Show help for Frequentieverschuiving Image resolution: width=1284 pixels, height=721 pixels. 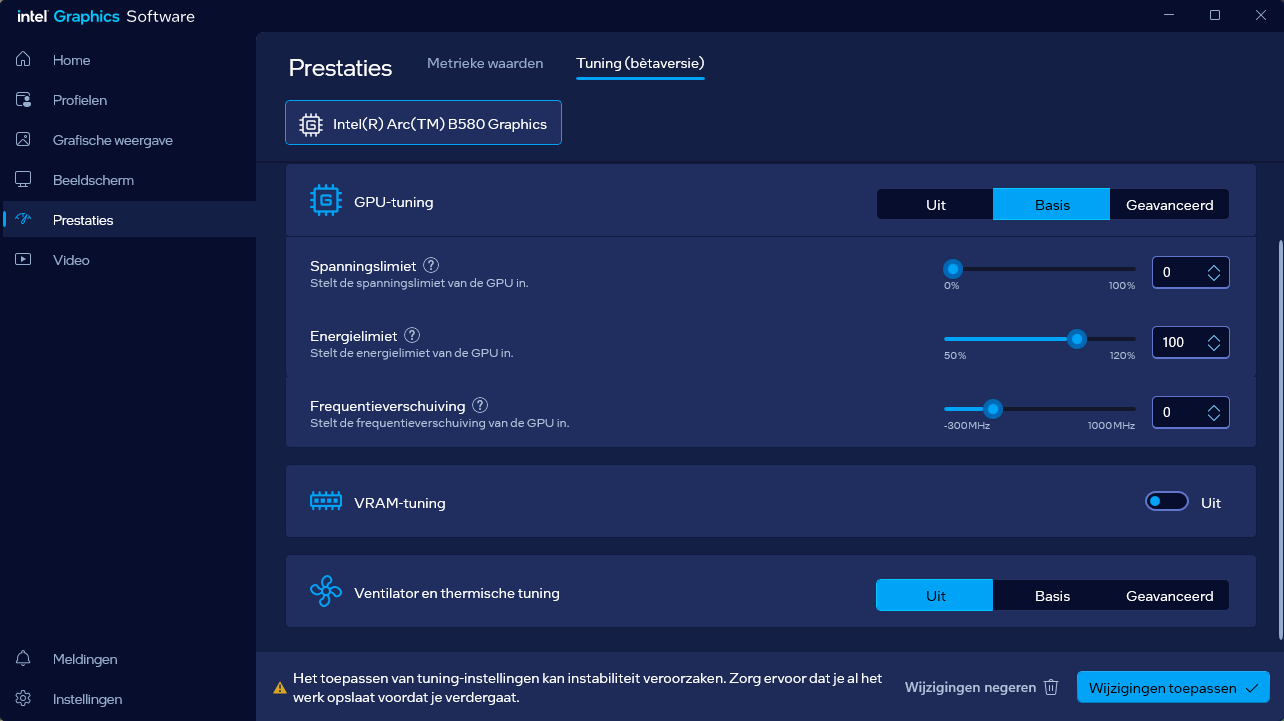click(x=480, y=405)
